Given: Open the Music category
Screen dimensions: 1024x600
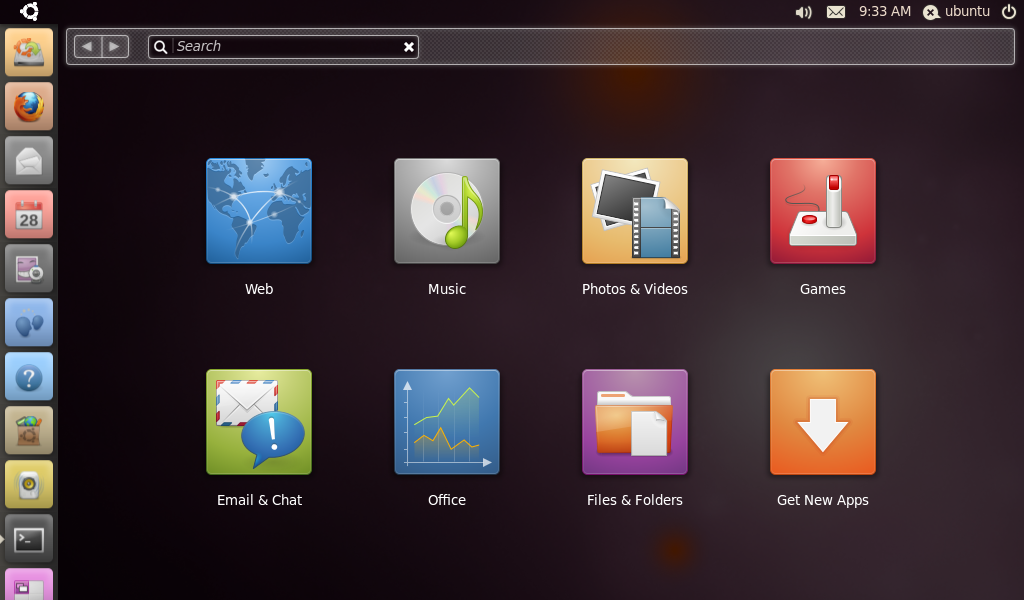Looking at the screenshot, I should pos(447,211).
